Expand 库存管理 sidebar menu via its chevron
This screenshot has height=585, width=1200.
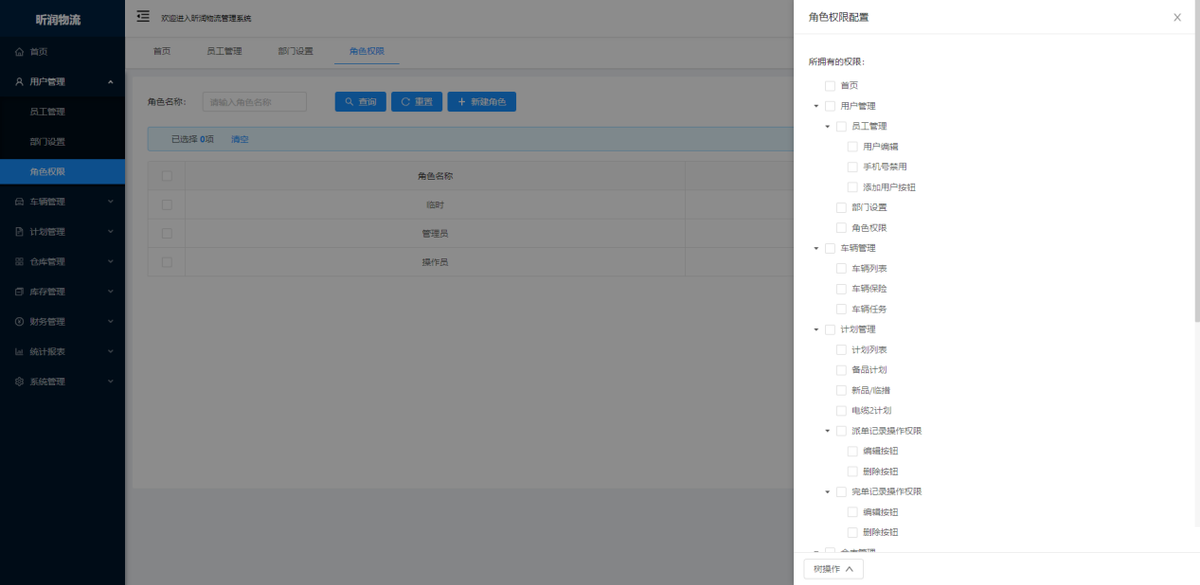(110, 292)
